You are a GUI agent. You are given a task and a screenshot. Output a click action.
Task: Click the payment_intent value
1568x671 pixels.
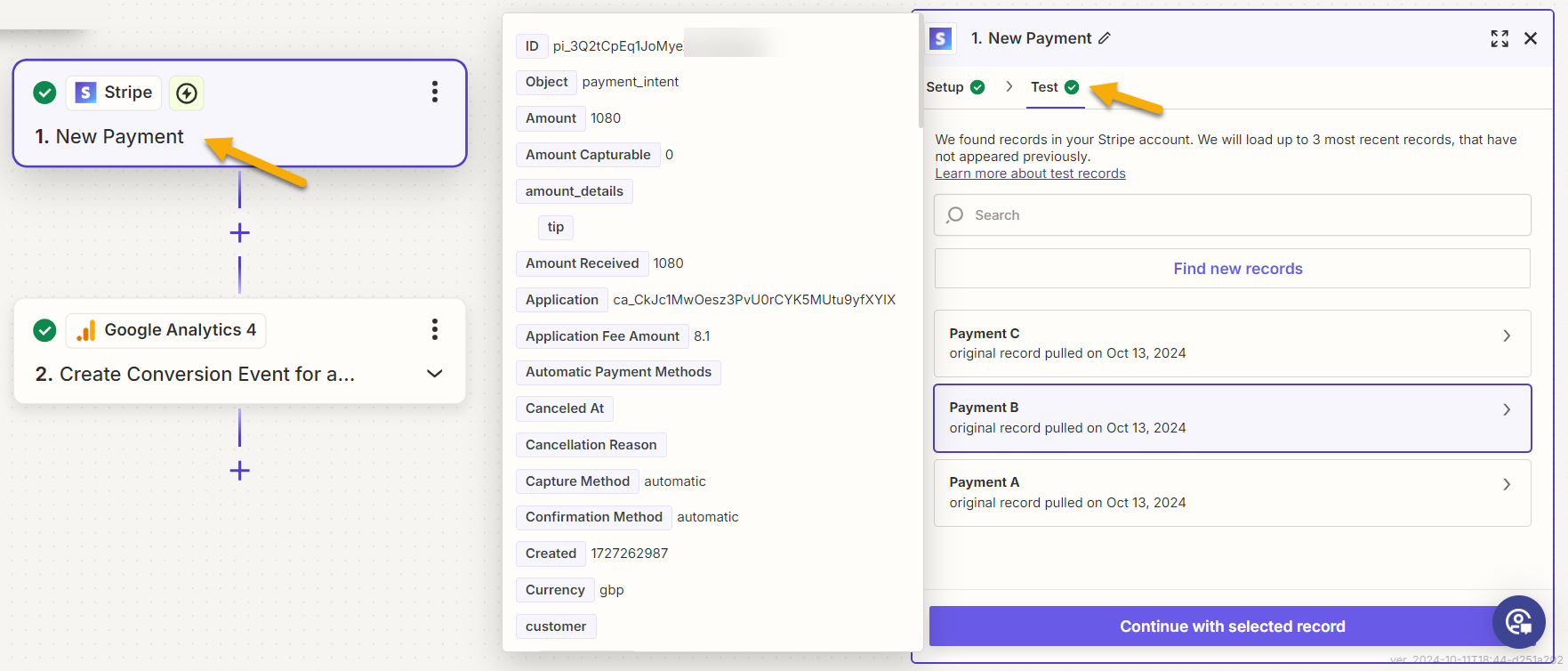tap(631, 82)
